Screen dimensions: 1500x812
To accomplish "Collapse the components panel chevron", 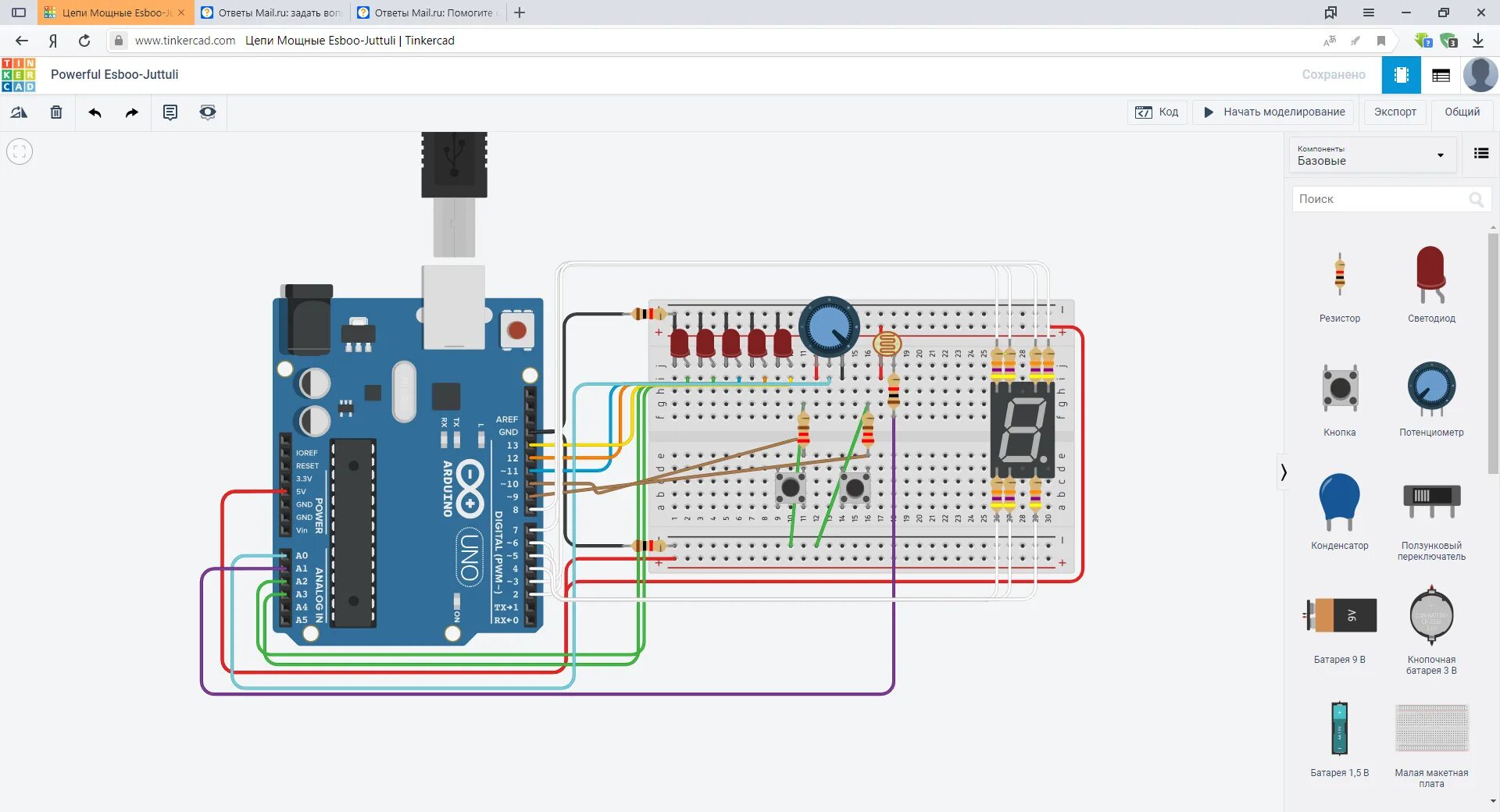I will (x=1284, y=472).
